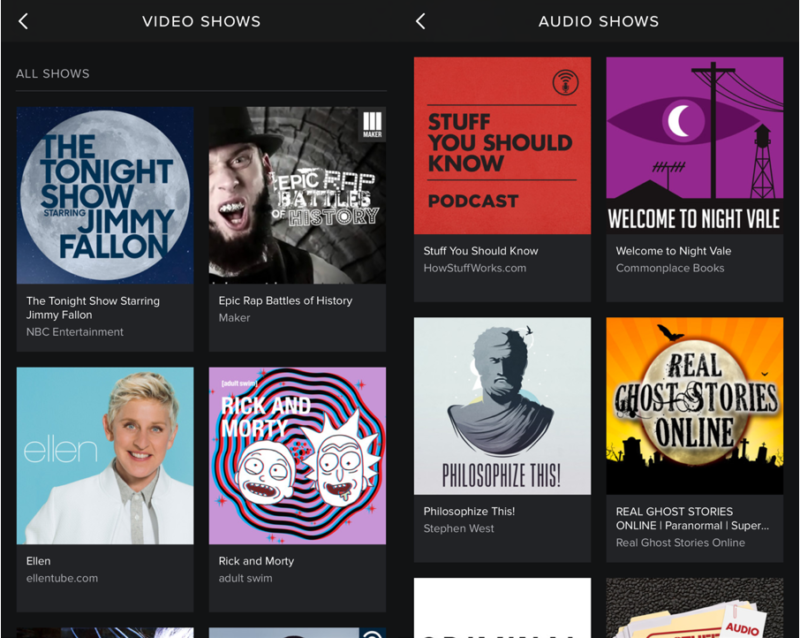Open Philosophize This! cover image
800x638 pixels.
tap(502, 406)
